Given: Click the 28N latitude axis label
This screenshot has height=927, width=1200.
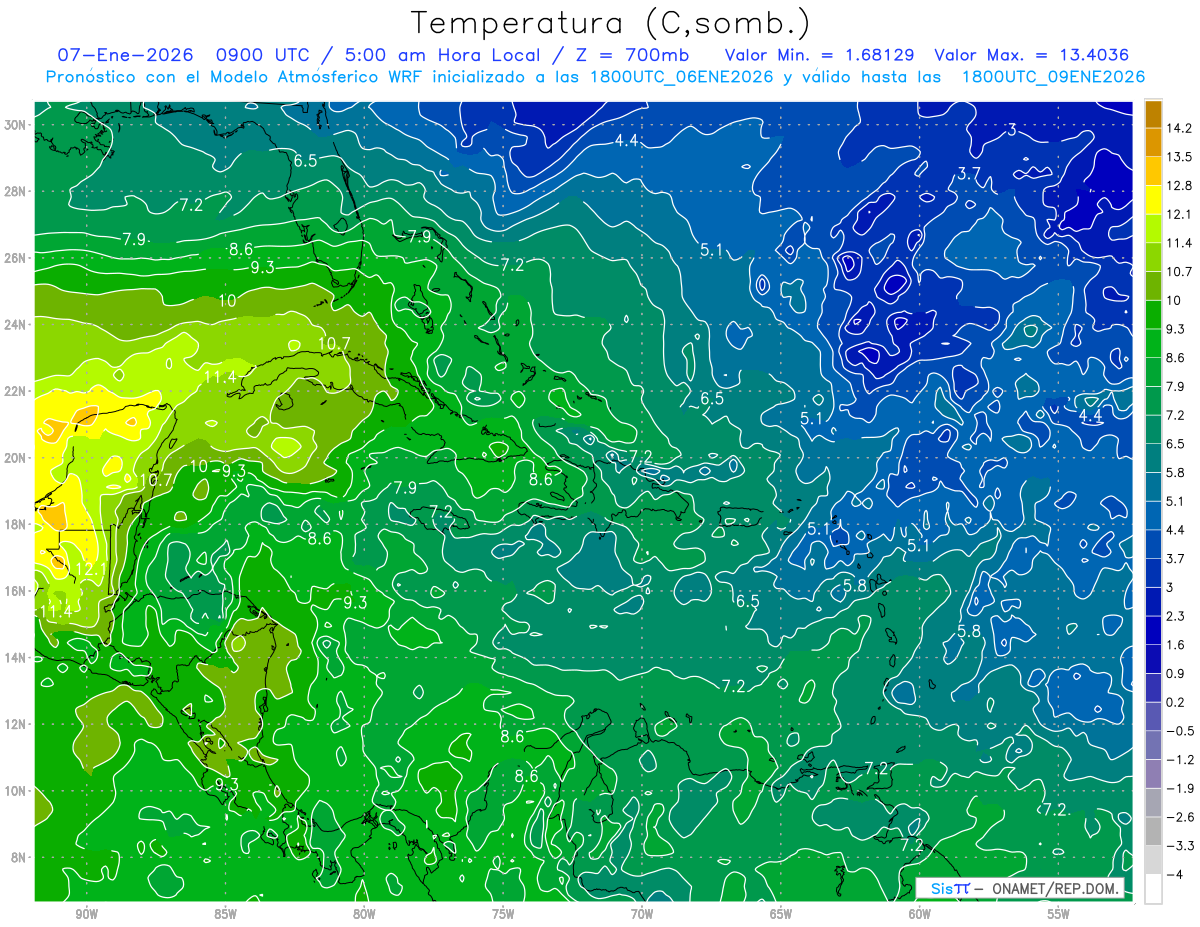Looking at the screenshot, I should pyautogui.click(x=17, y=191).
